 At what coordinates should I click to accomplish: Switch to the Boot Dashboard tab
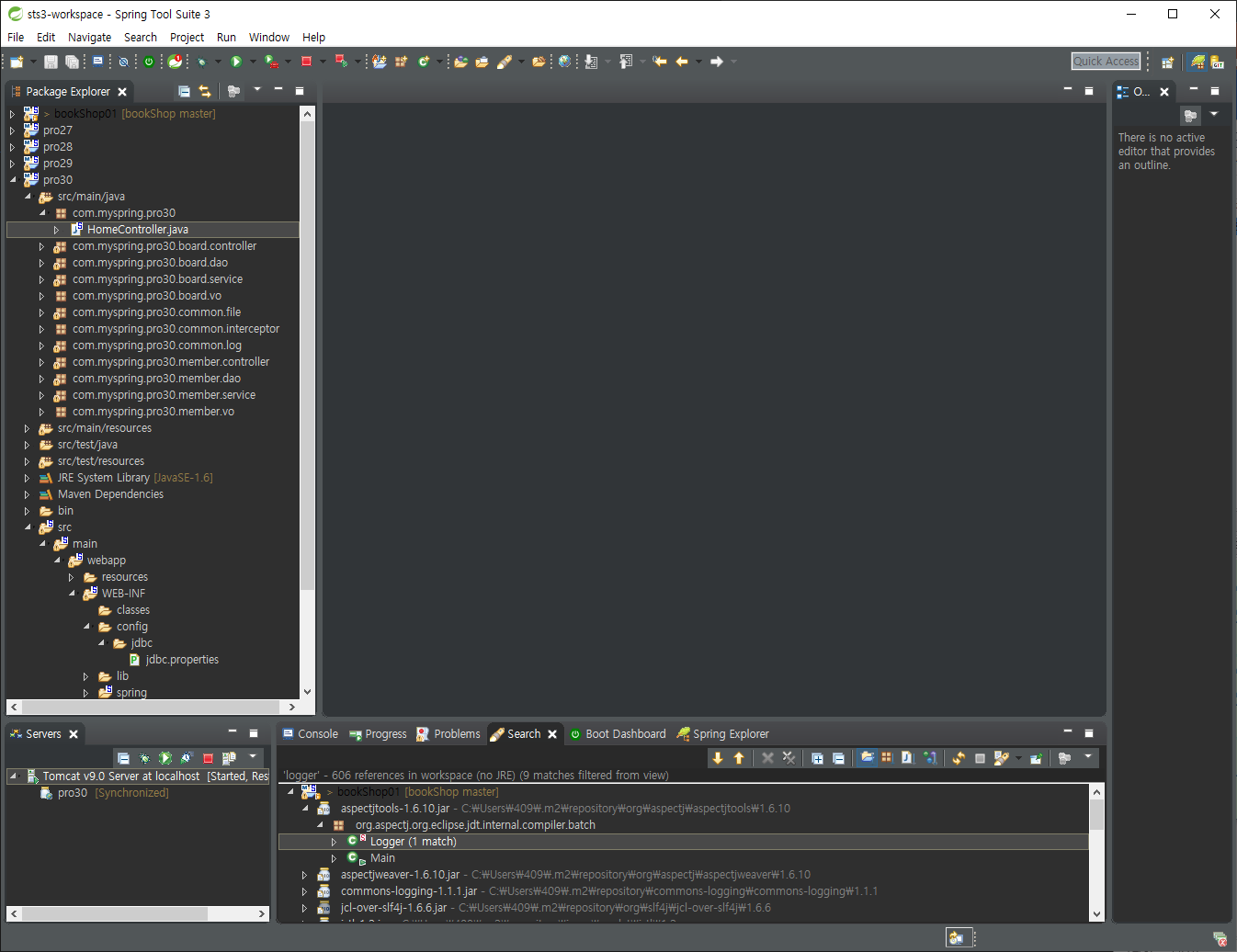(x=618, y=734)
